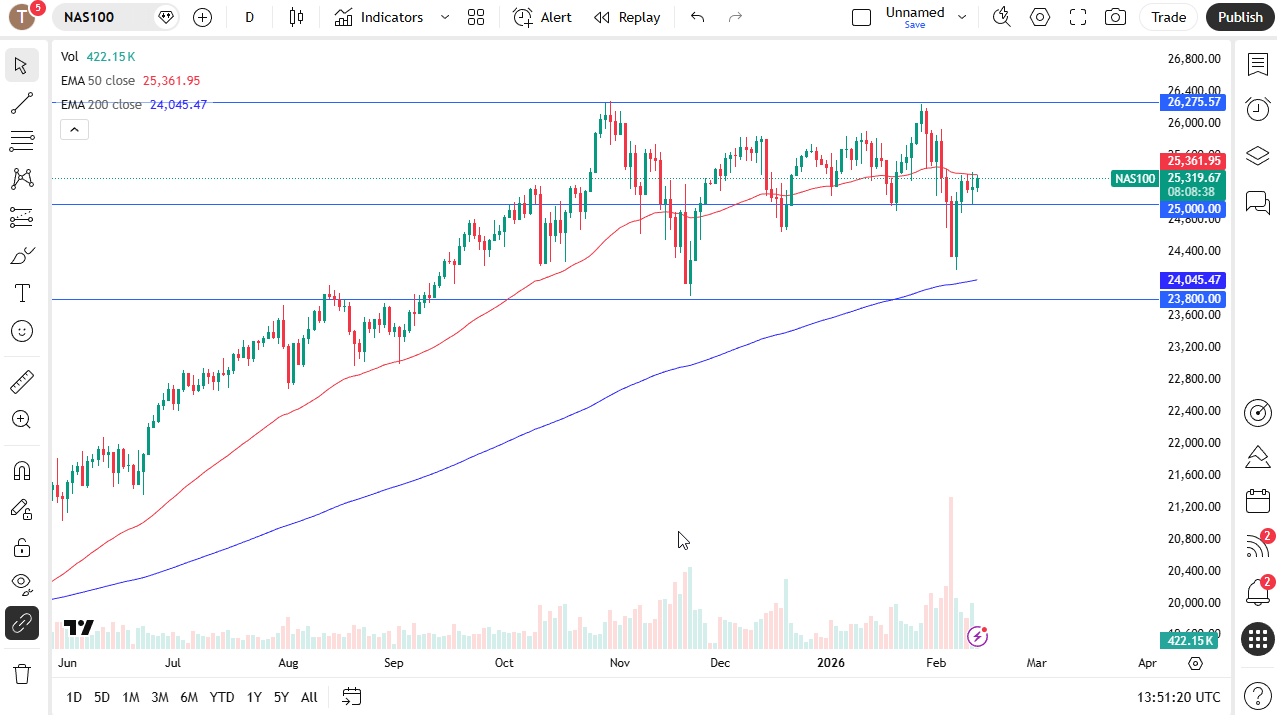The height and width of the screenshot is (715, 1277).
Task: Open the notifications bell
Action: click(x=1257, y=592)
